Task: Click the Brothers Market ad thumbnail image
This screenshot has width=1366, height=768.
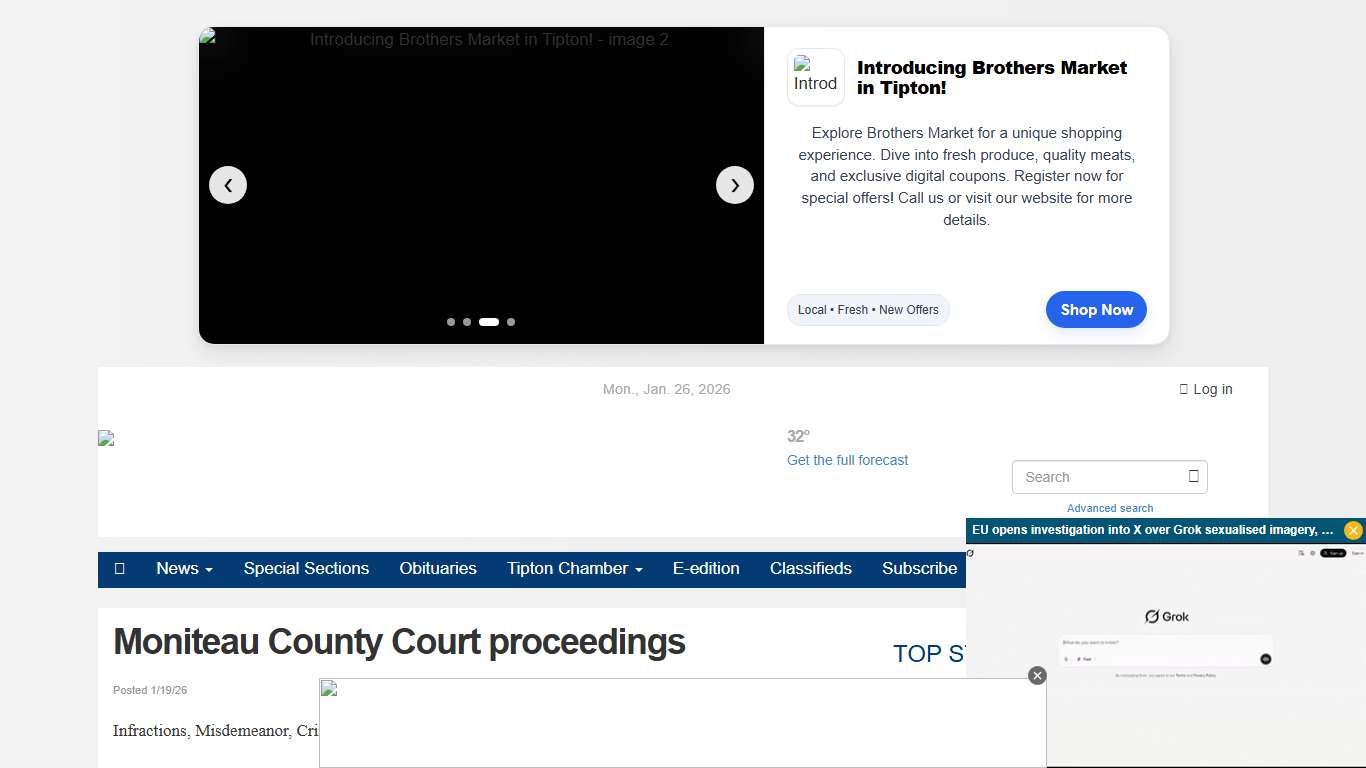Action: tap(815, 77)
